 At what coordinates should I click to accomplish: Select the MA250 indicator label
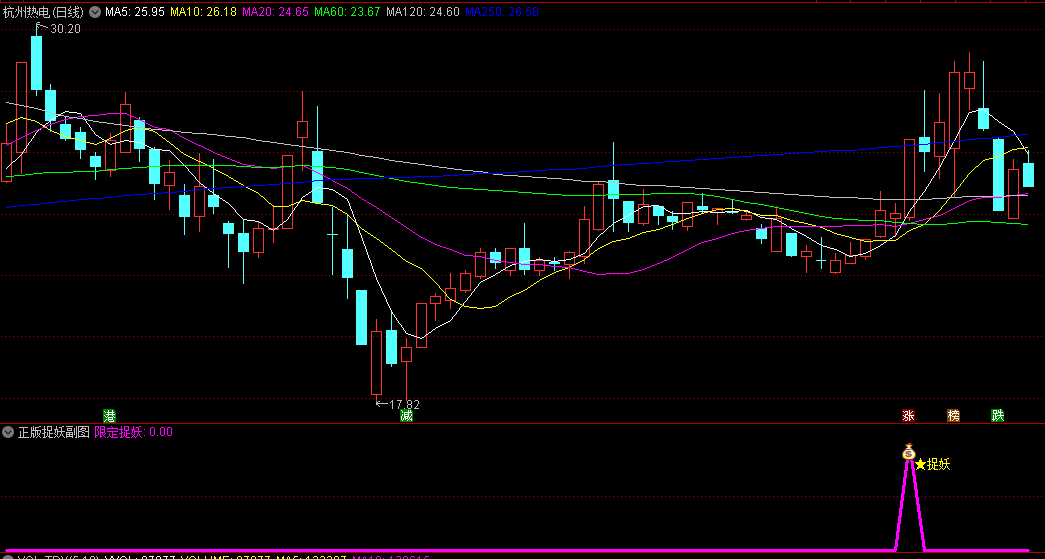501,11
